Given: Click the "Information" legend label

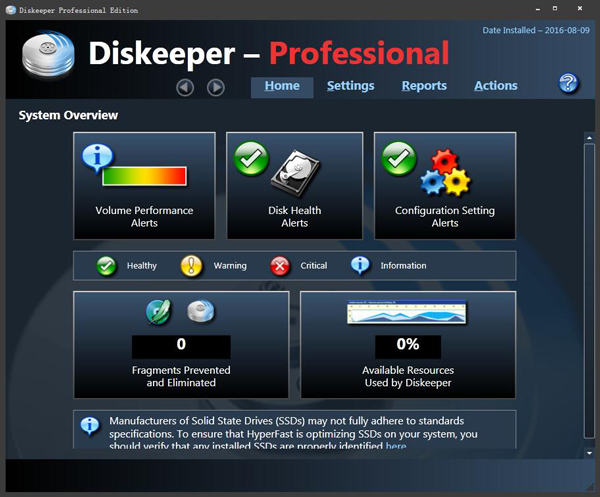Looking at the screenshot, I should [403, 266].
